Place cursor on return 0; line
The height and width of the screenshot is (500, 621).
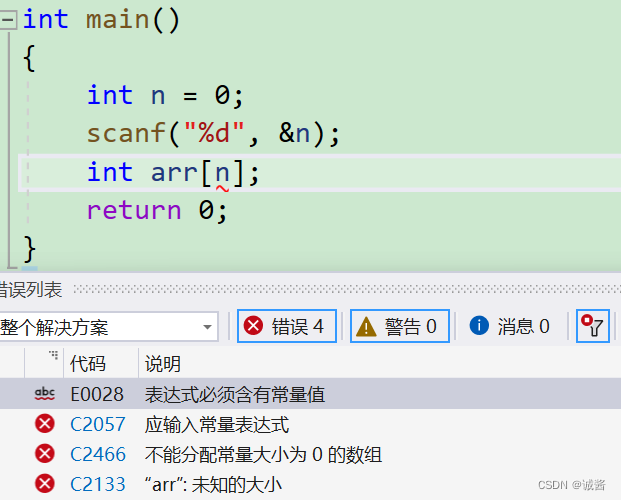pos(157,210)
